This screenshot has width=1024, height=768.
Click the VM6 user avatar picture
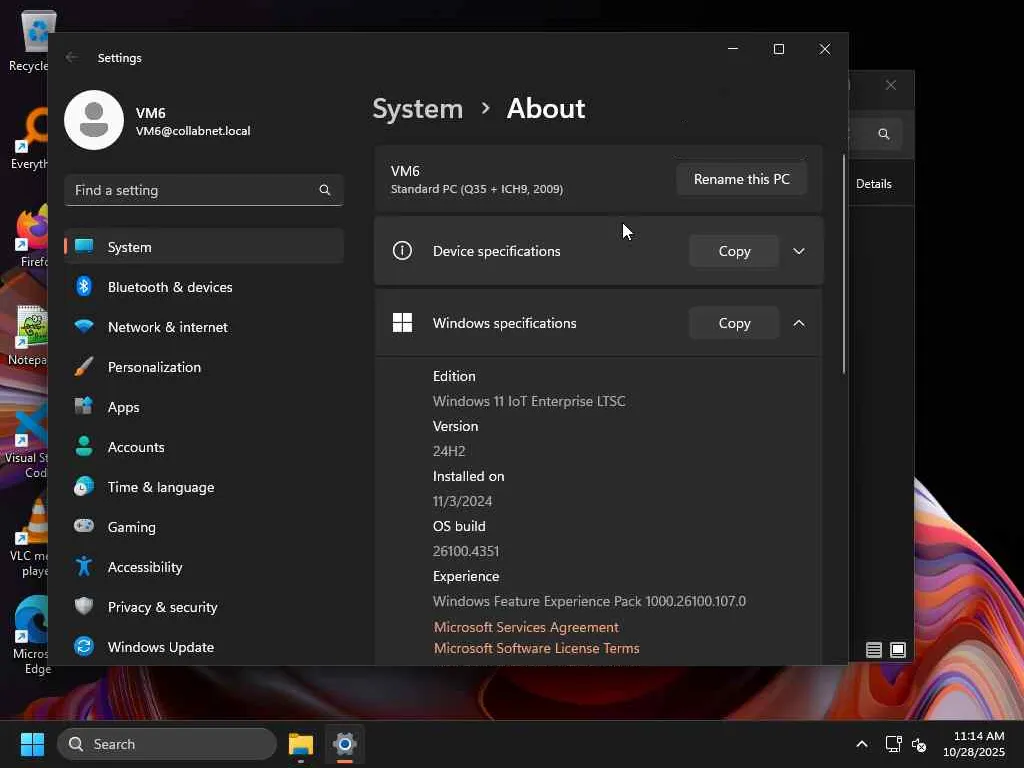click(x=94, y=120)
